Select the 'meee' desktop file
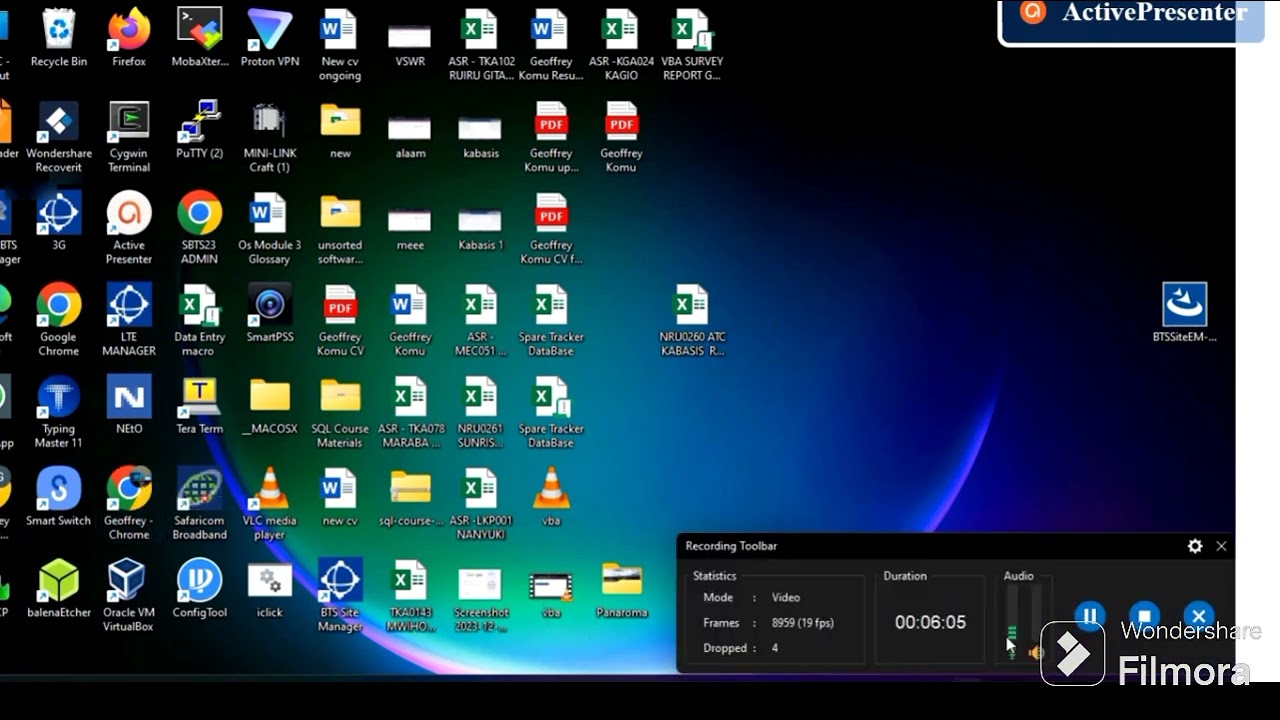The width and height of the screenshot is (1280, 720). click(x=410, y=230)
